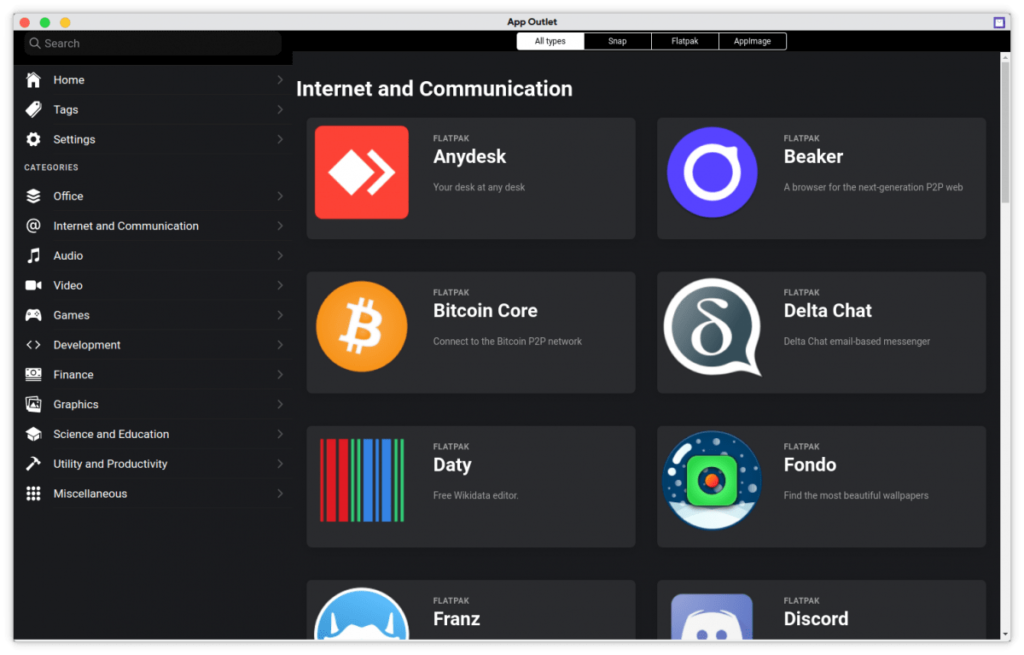Click the Graphics picture icon
This screenshot has width=1024, height=655.
(33, 404)
